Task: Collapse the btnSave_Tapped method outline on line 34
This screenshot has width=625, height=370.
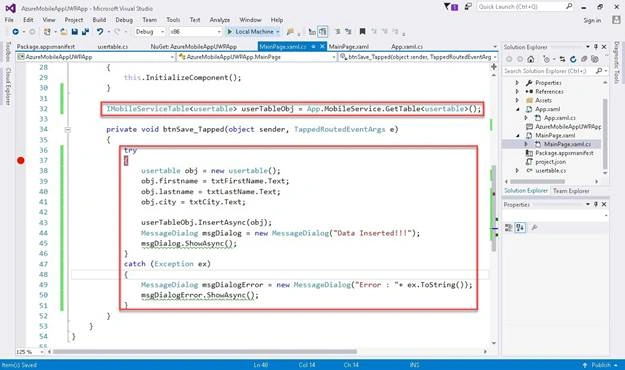Action: point(67,130)
